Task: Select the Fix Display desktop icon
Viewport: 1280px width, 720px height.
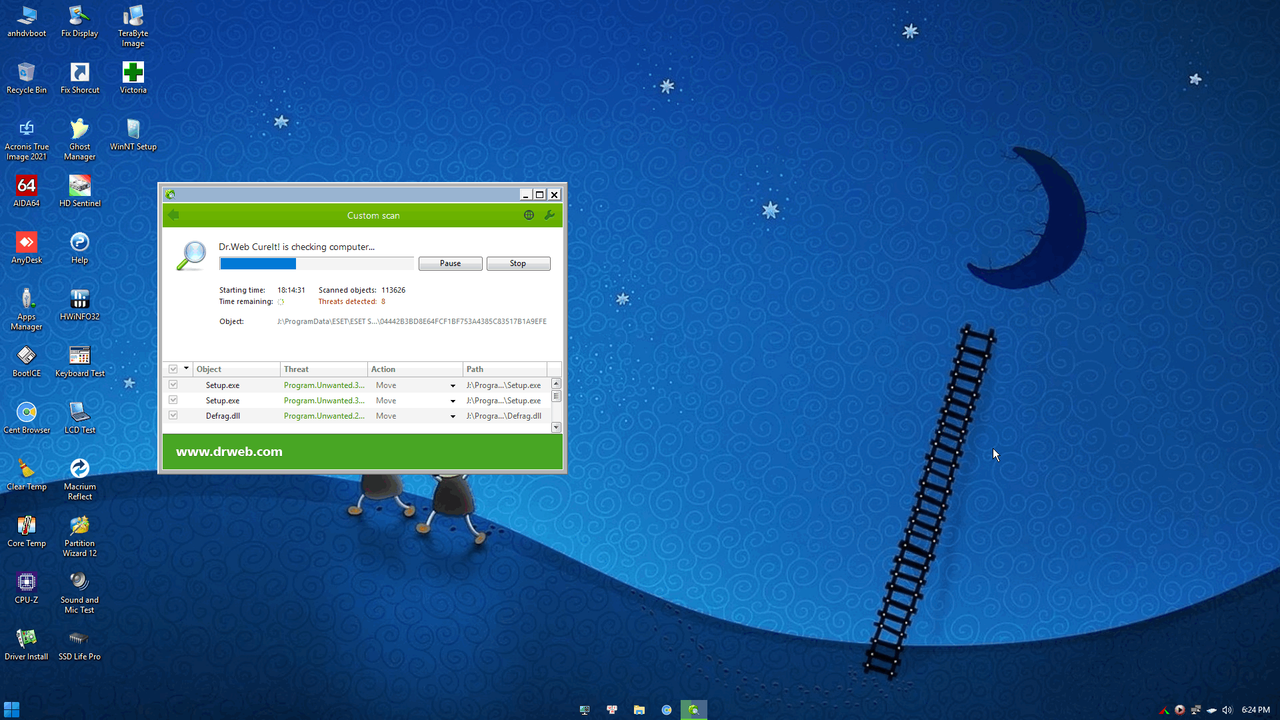Action: coord(80,20)
